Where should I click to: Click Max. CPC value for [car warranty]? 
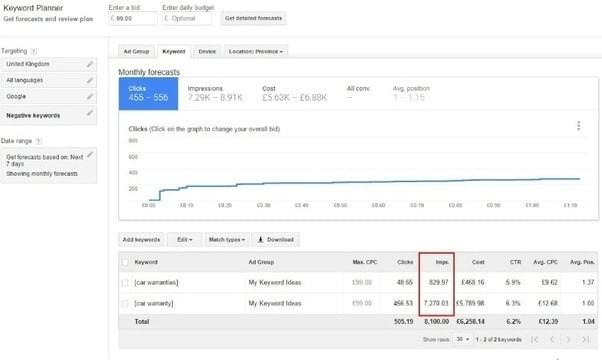pos(362,303)
